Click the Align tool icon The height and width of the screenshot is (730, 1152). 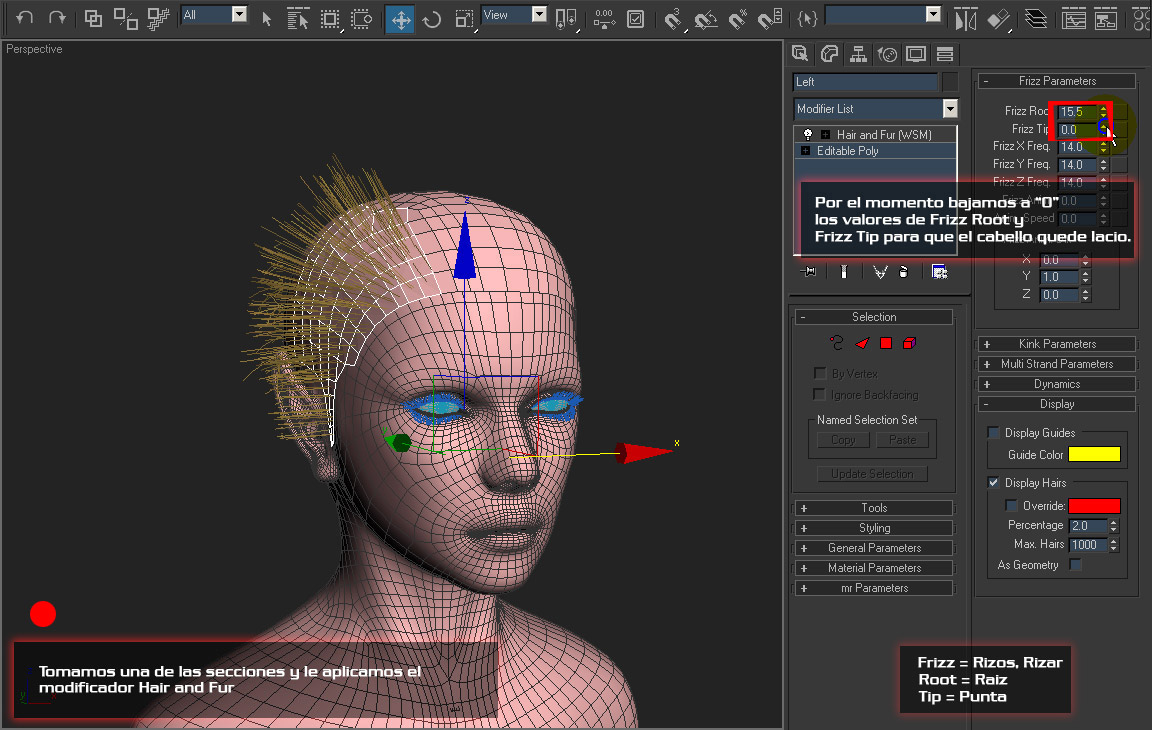click(x=998, y=19)
